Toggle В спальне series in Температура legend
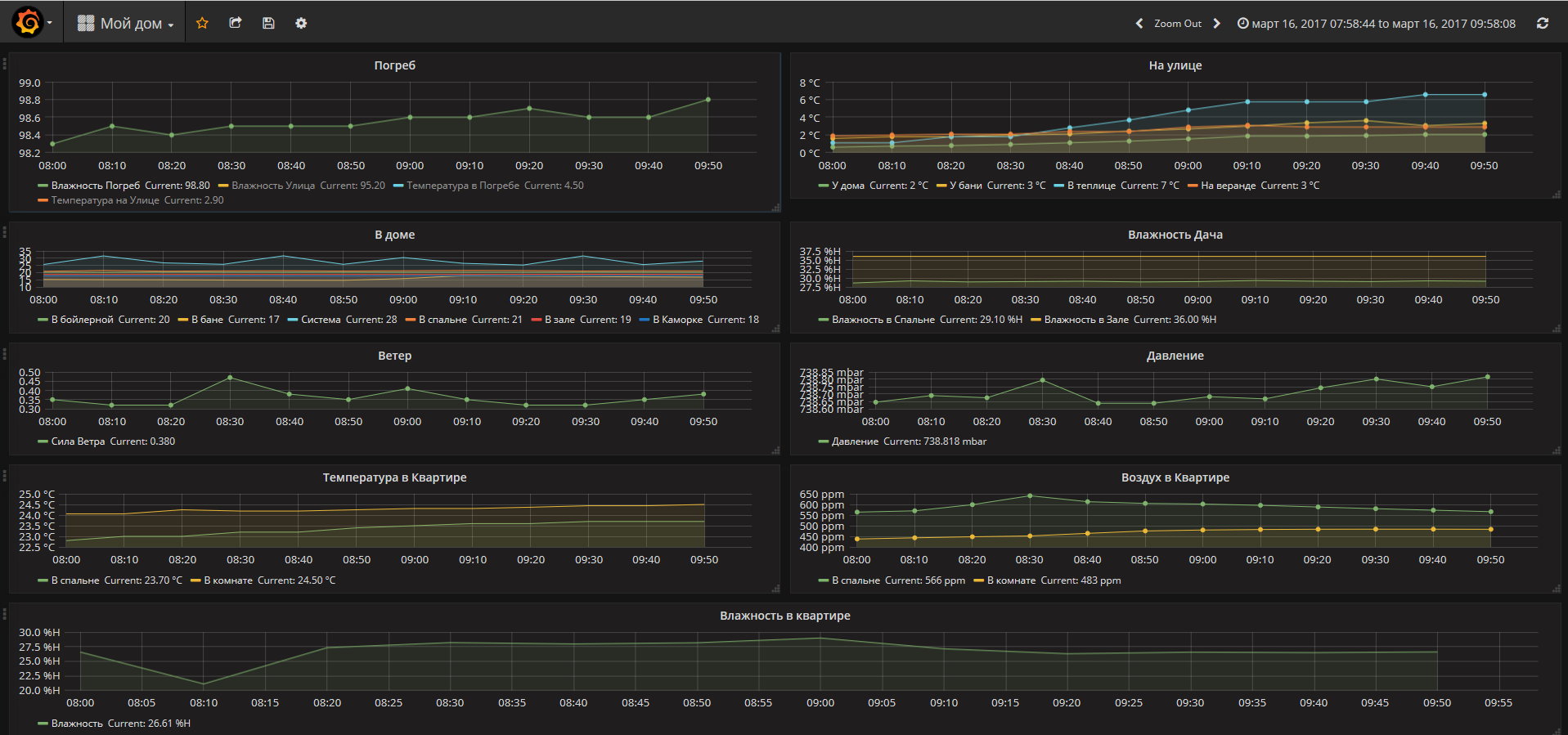The width and height of the screenshot is (1568, 735). (75, 580)
